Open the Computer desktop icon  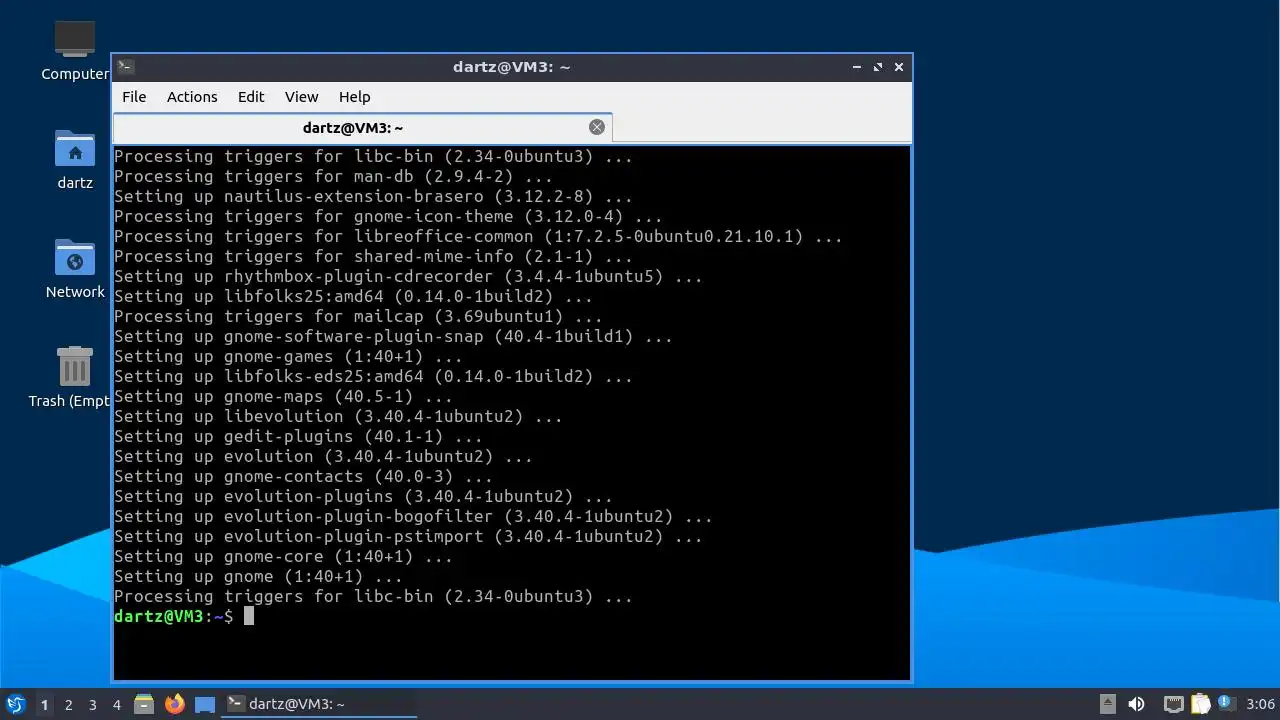pos(75,50)
